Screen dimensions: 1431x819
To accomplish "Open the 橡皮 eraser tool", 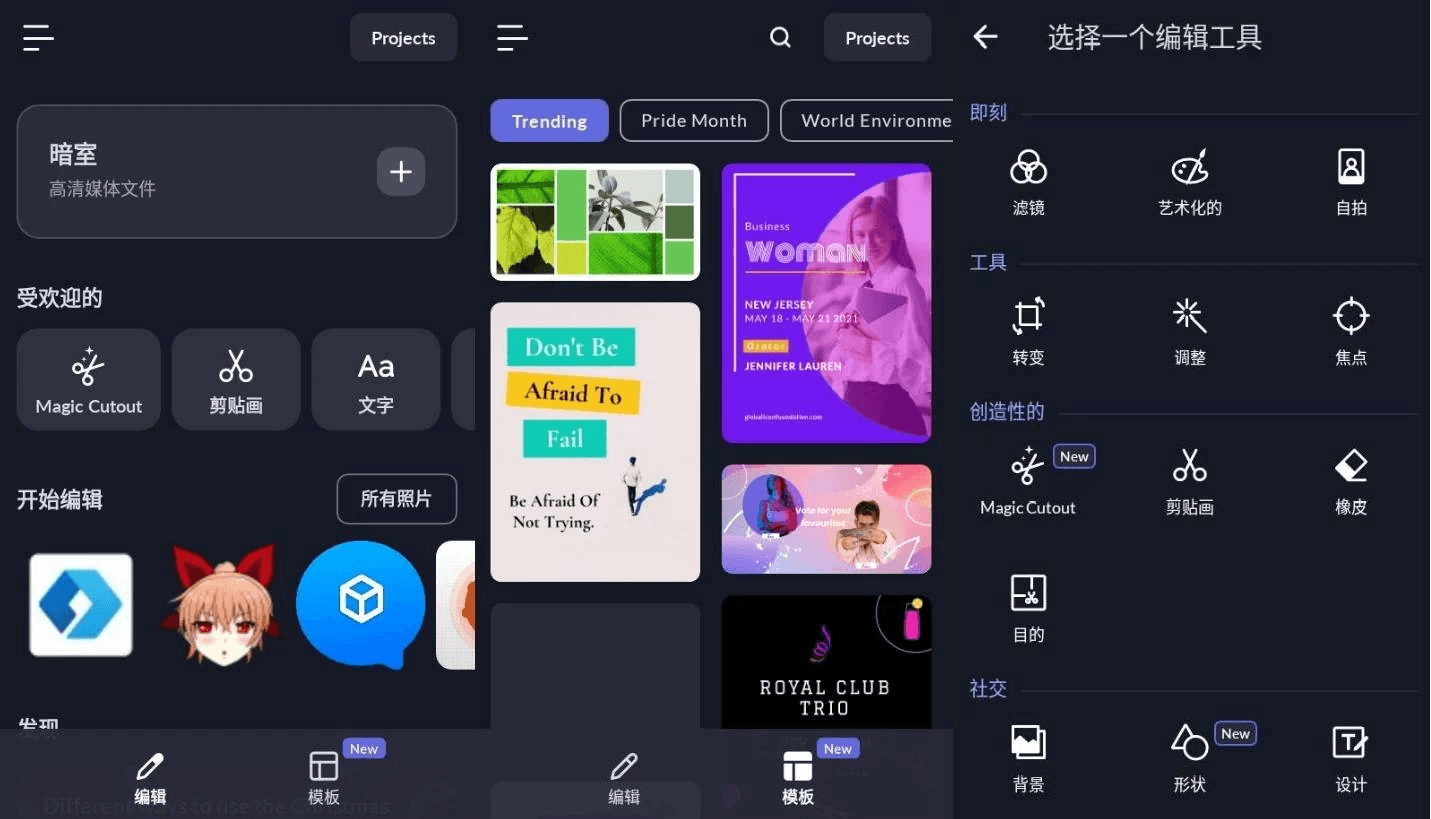I will click(x=1351, y=480).
